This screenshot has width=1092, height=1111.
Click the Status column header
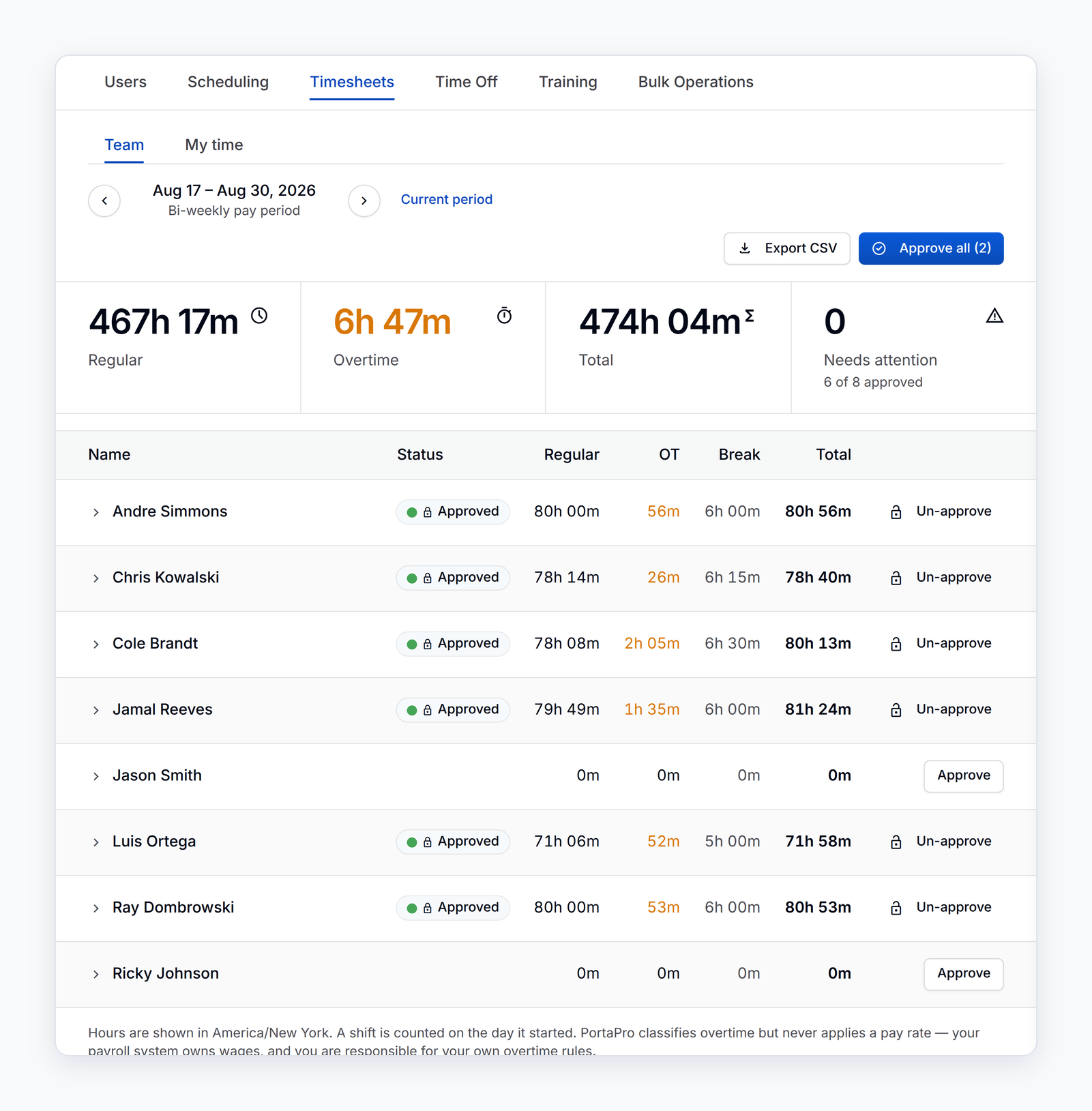[420, 455]
